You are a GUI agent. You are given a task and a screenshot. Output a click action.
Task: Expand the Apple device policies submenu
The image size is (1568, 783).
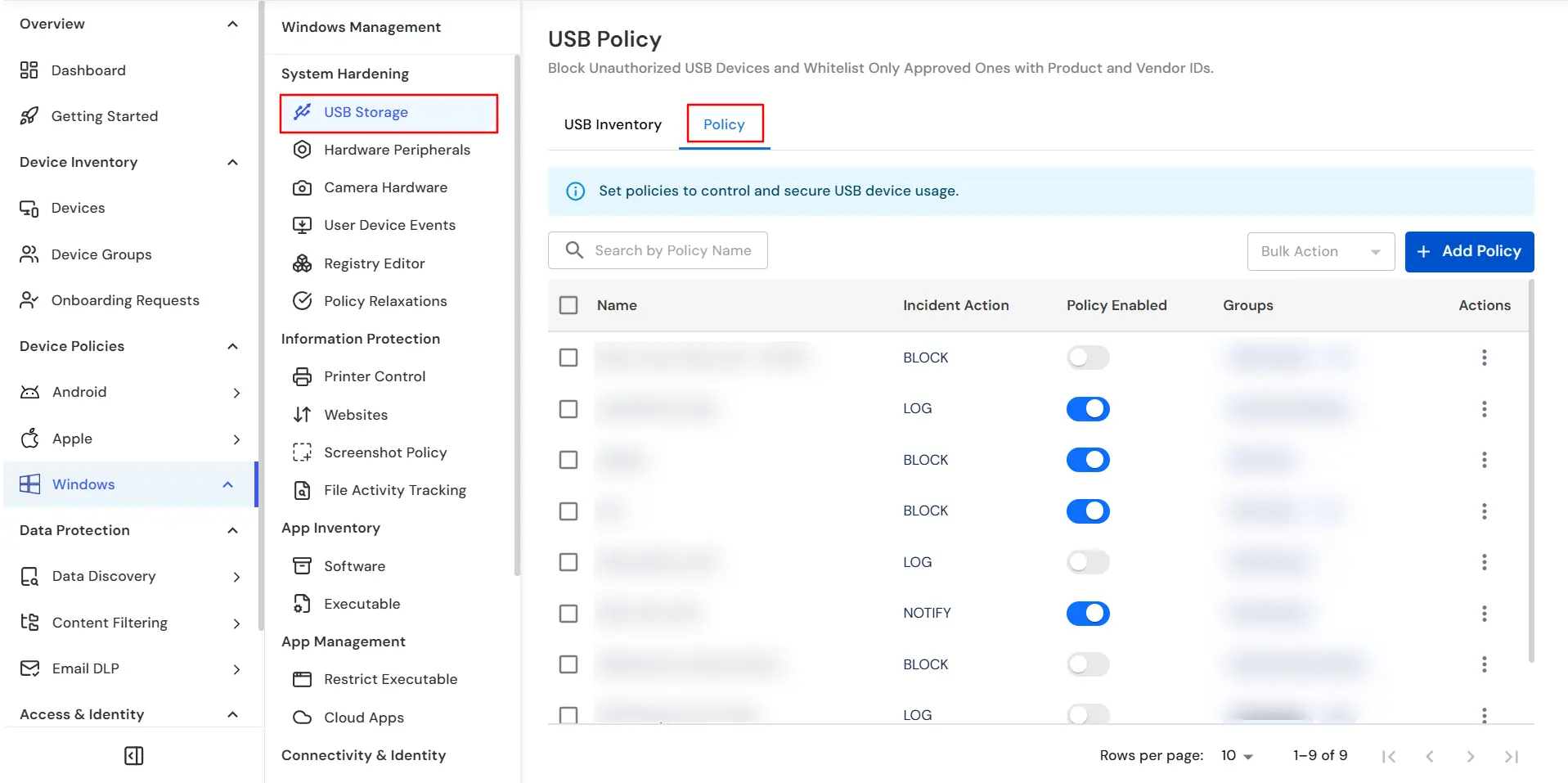click(x=237, y=439)
